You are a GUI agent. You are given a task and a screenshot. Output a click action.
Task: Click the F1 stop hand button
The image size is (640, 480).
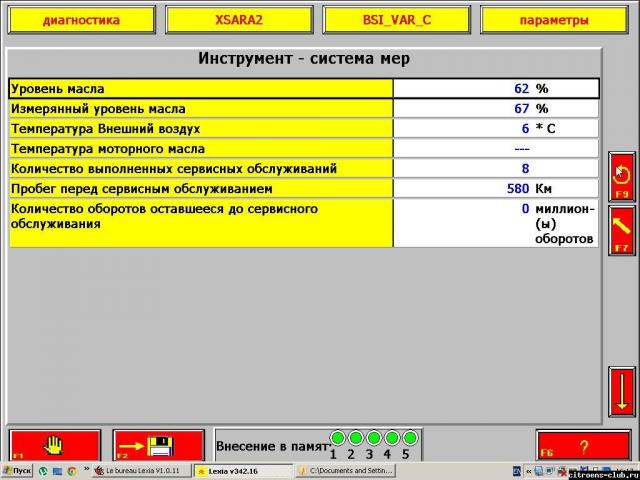(55, 445)
